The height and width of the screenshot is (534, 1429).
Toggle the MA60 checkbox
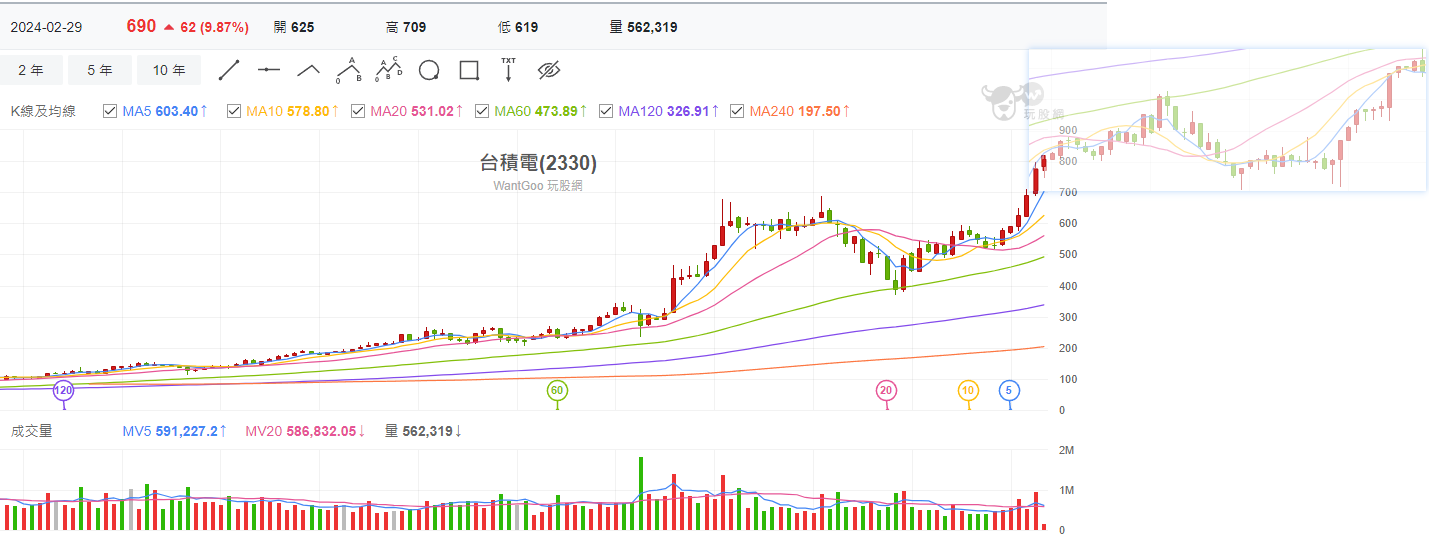[482, 111]
